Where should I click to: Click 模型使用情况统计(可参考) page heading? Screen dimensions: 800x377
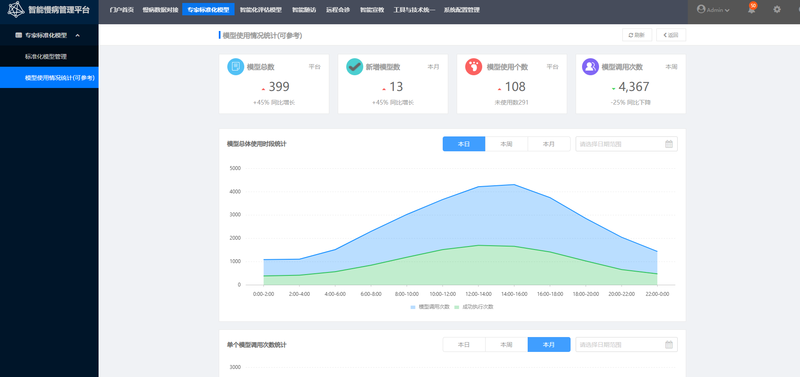262,35
